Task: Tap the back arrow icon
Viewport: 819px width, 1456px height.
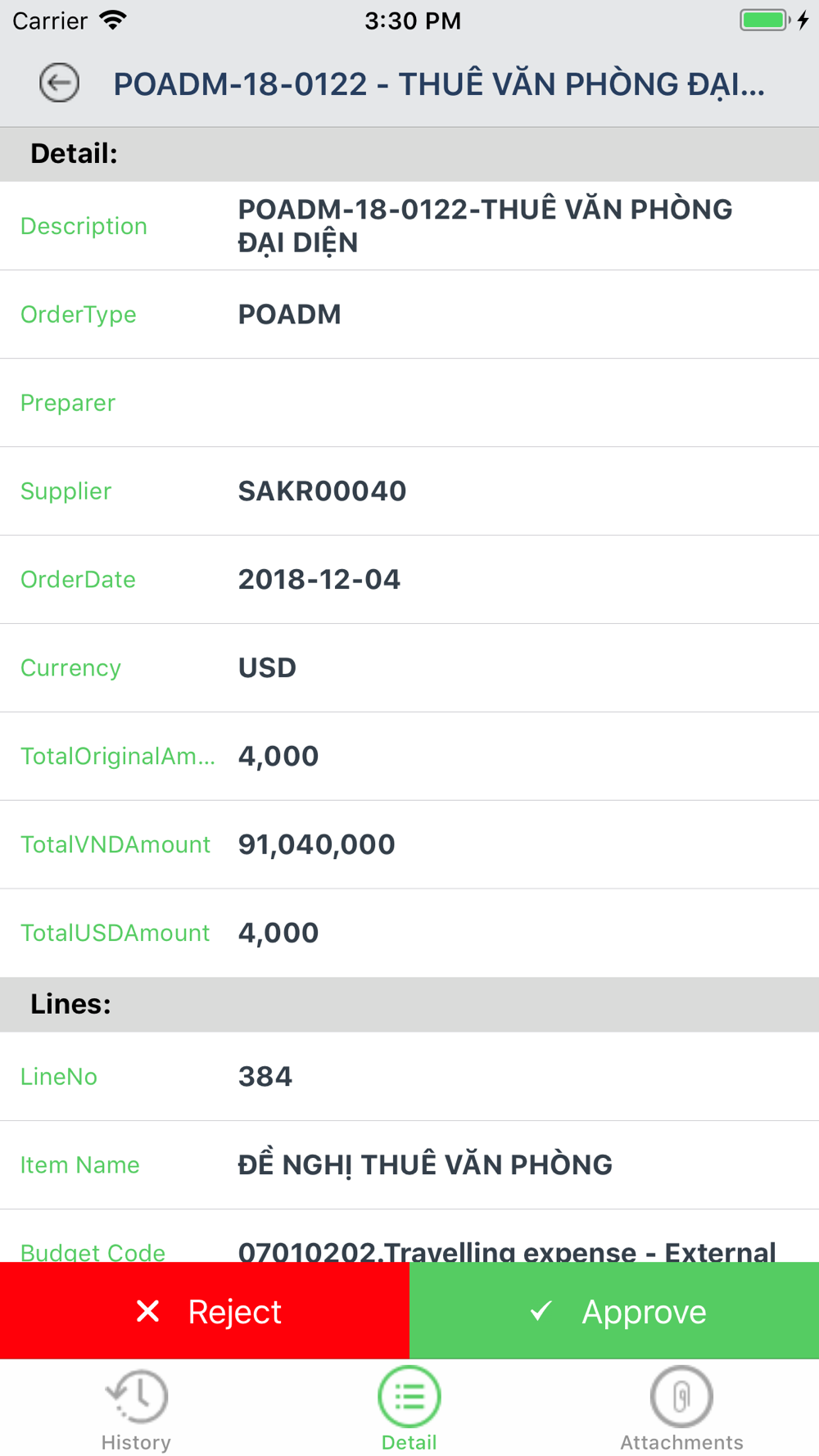Action: pos(59,83)
